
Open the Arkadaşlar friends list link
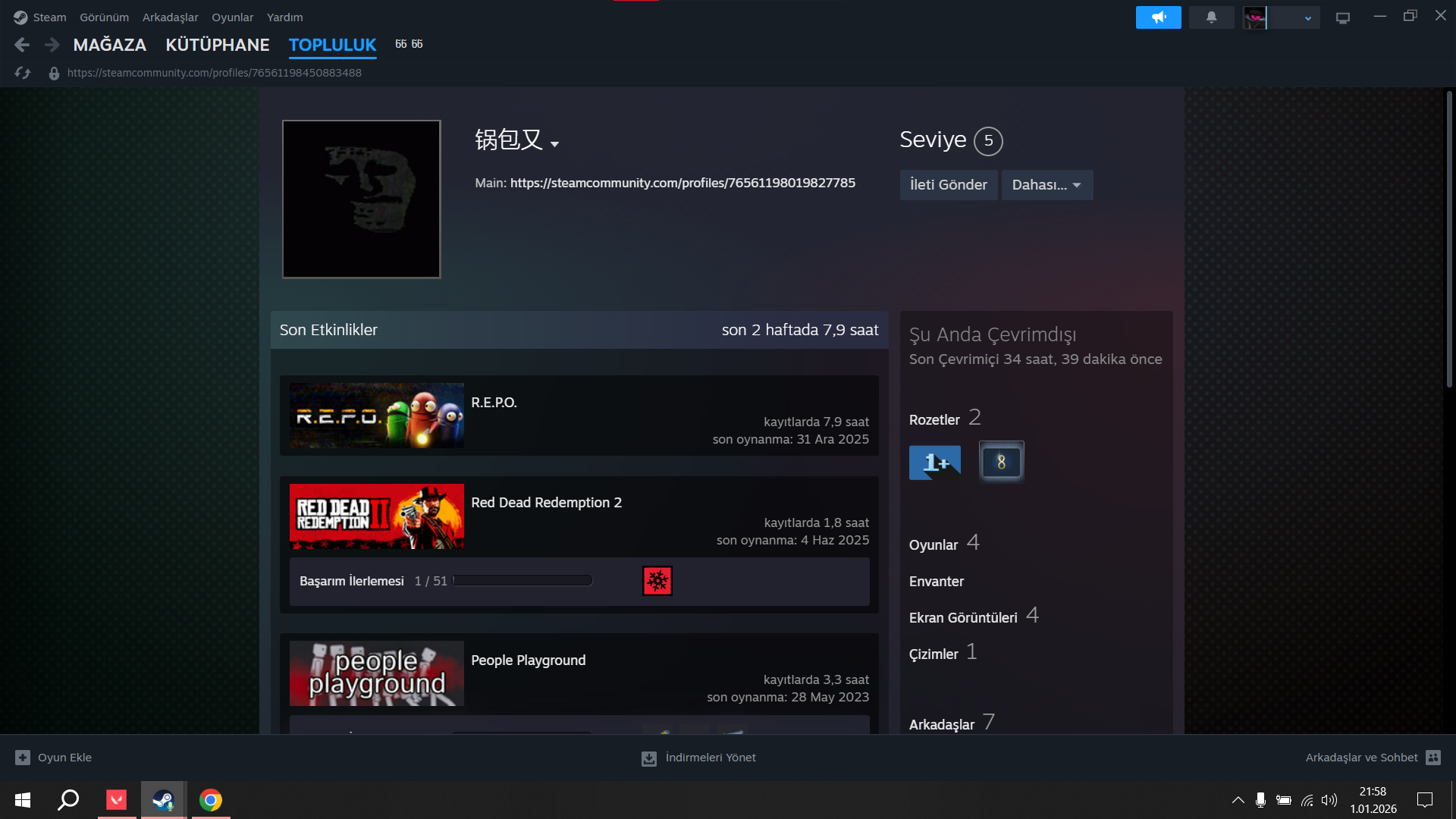pos(942,724)
